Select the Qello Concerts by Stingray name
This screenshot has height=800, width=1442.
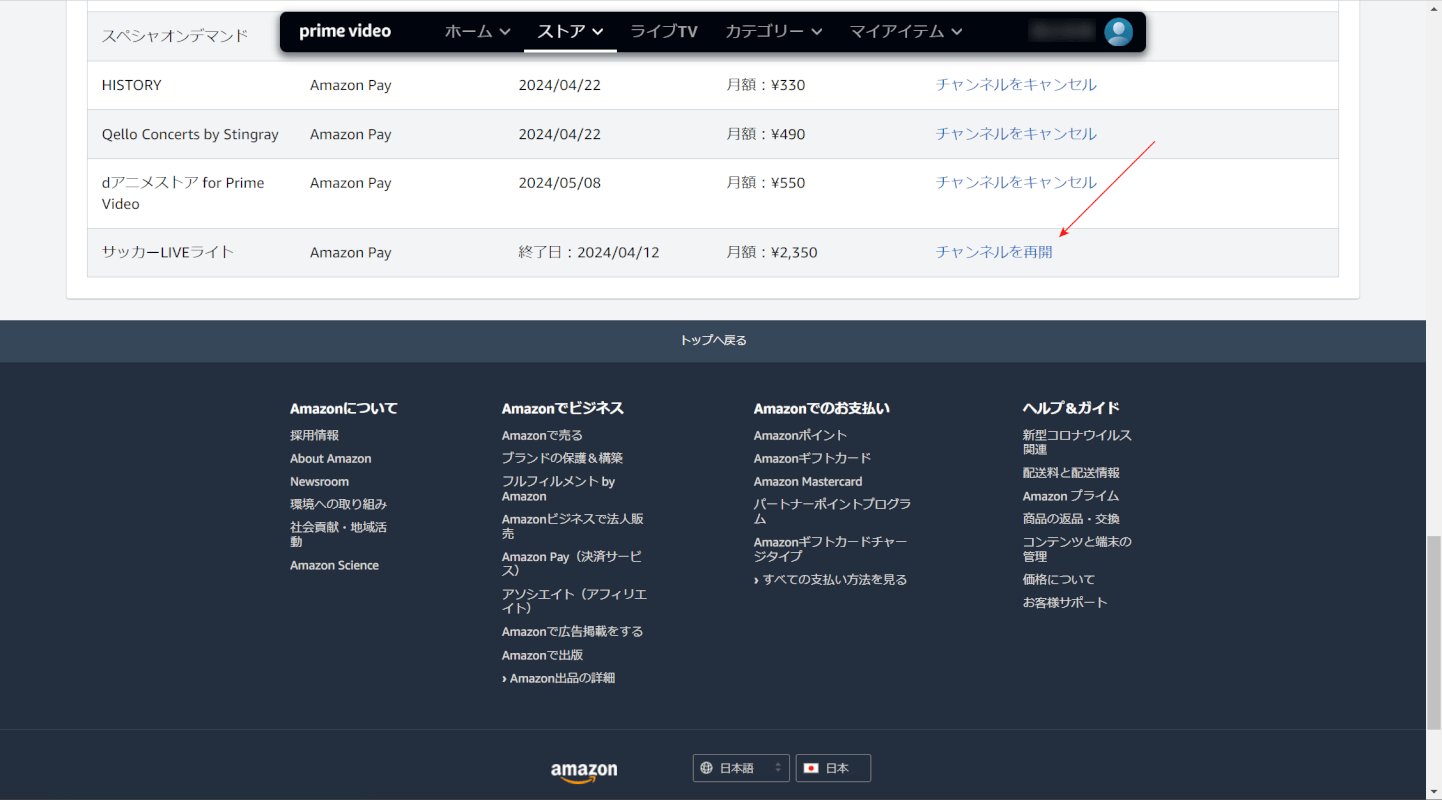190,134
